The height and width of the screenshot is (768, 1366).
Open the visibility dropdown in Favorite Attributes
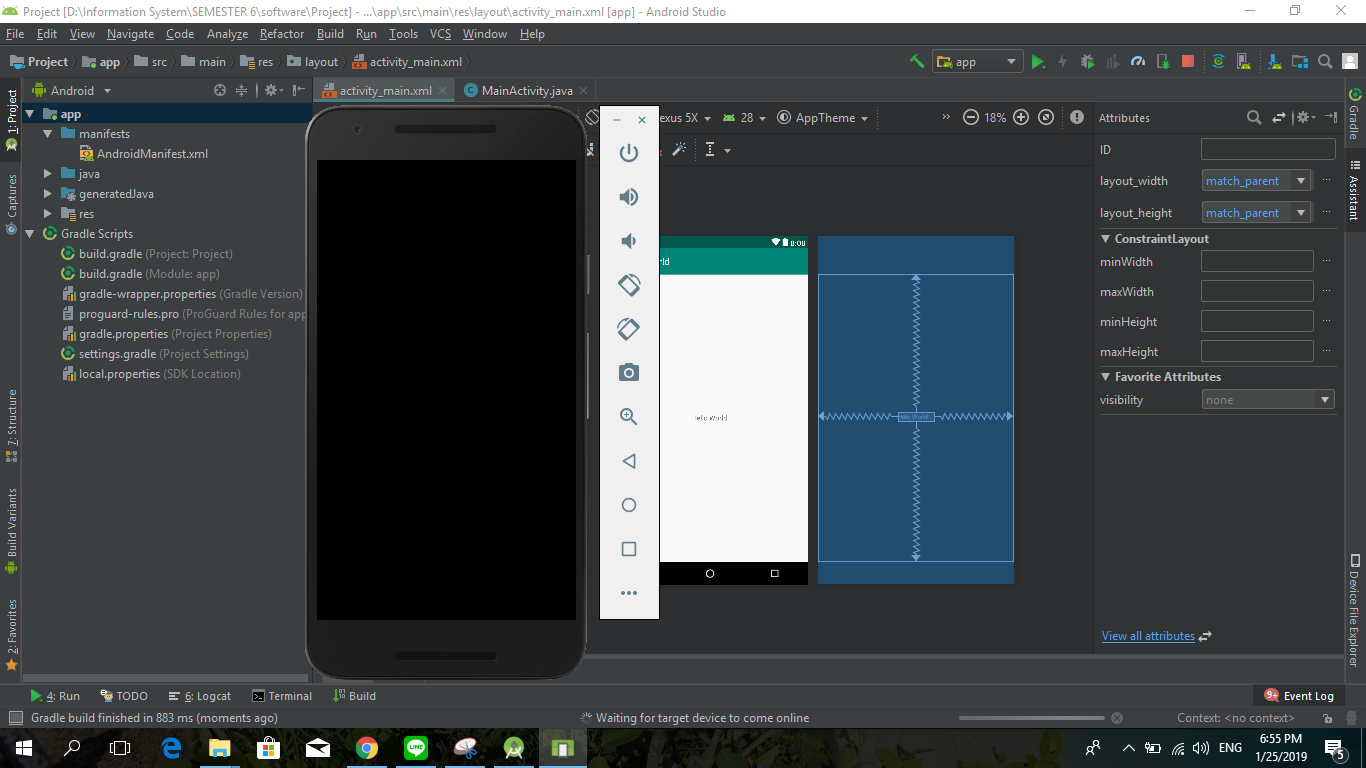tap(1326, 399)
